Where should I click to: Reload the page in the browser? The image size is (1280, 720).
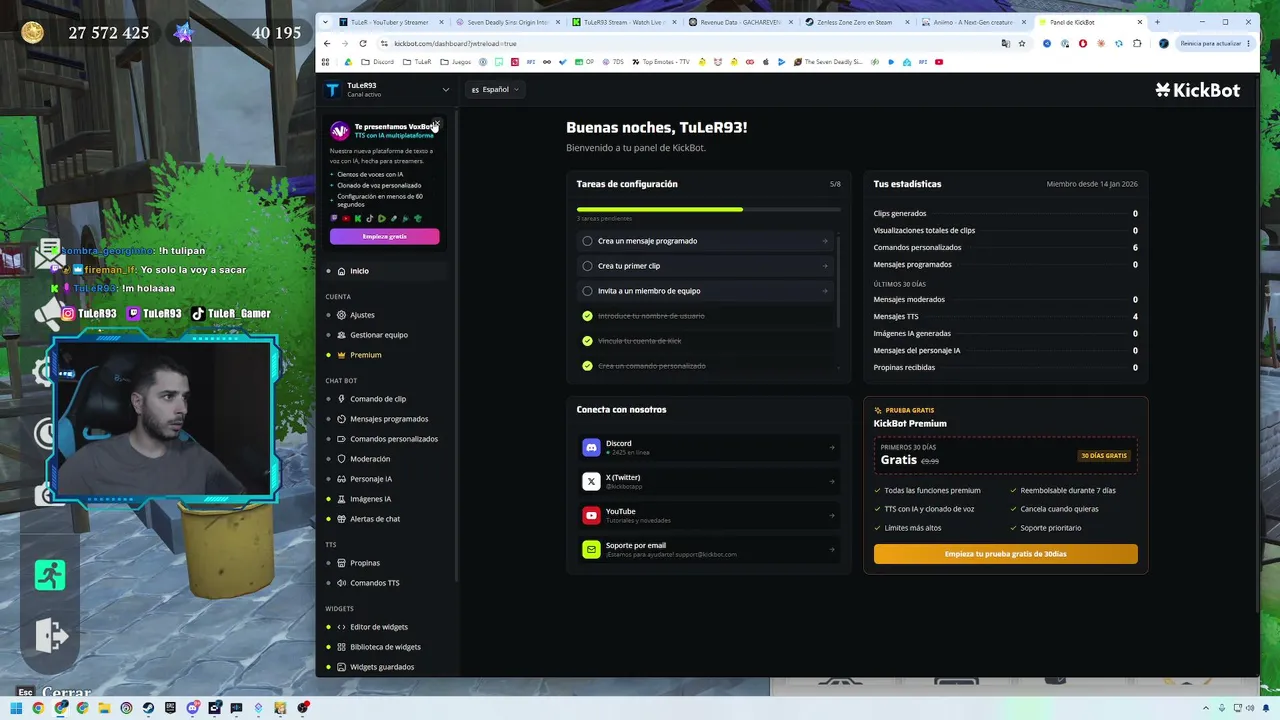362,43
